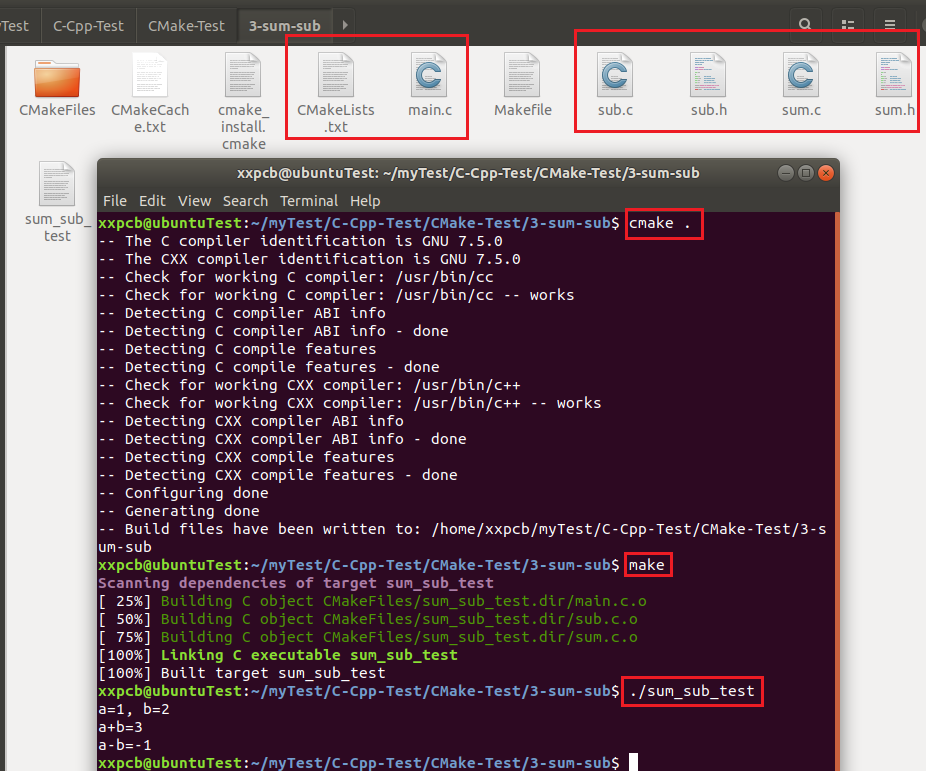Viewport: 926px width, 771px height.
Task: Click 'The C compiler identification' line
Action: click(301, 241)
